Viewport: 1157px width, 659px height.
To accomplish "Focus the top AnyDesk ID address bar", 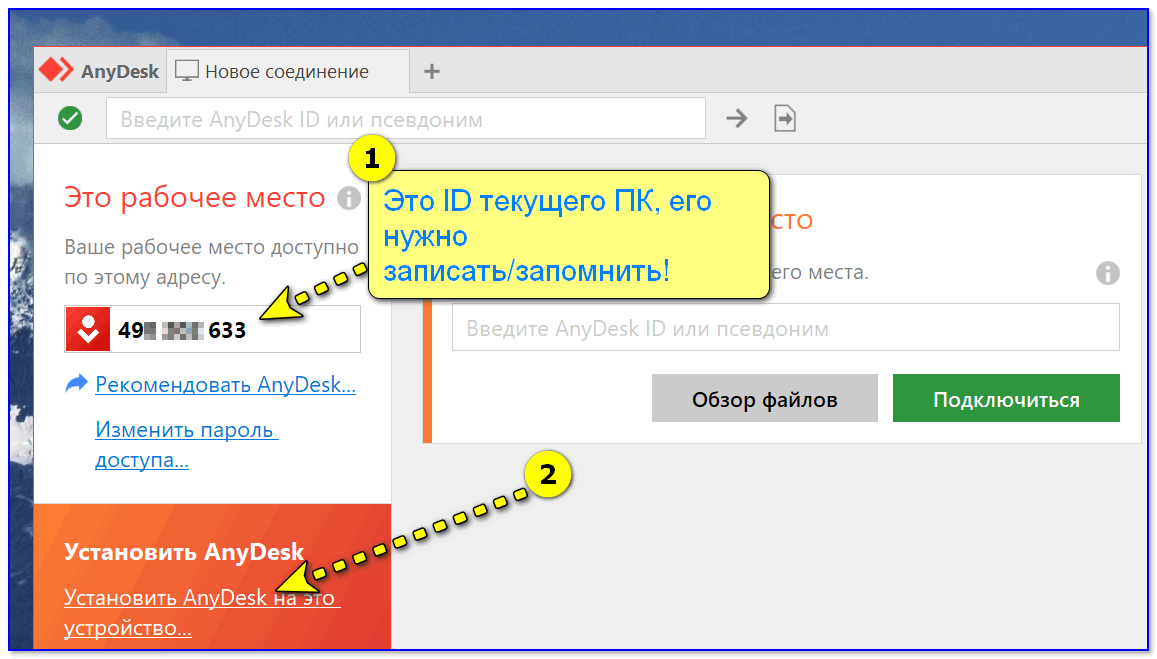I will pos(406,119).
